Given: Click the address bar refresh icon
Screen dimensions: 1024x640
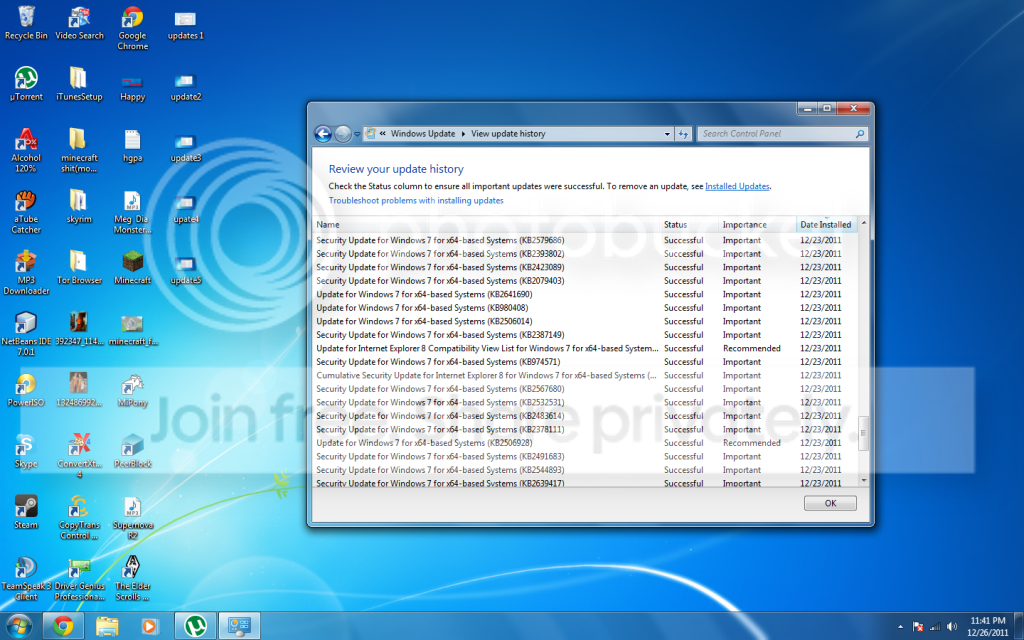Looking at the screenshot, I should click(683, 134).
